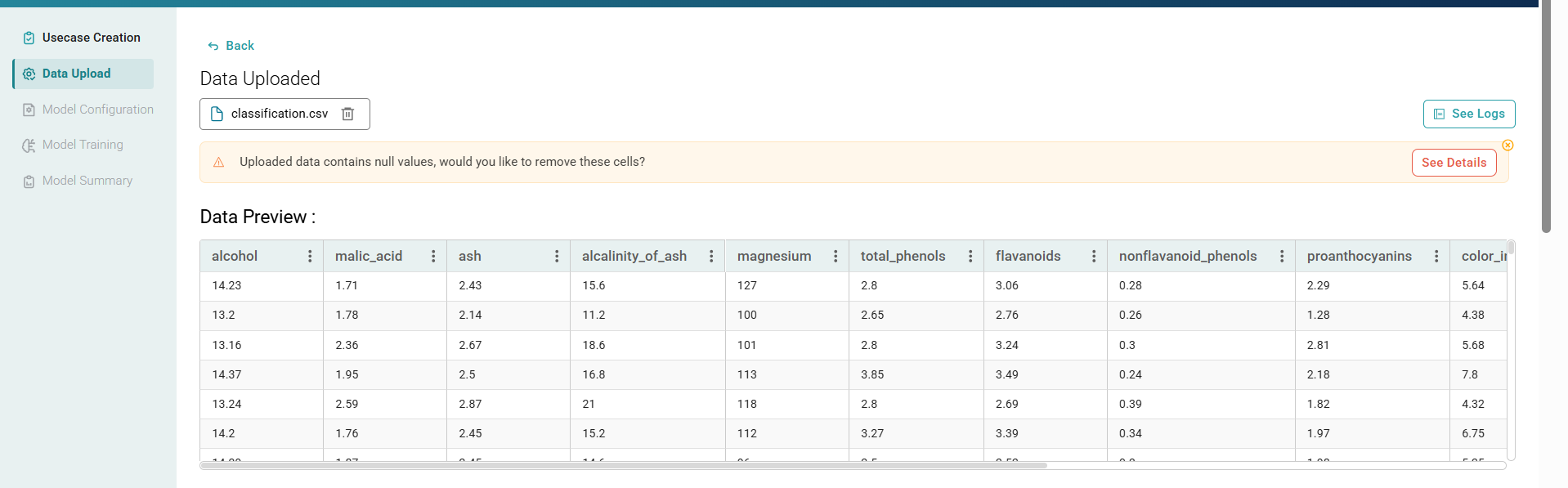1568x488 pixels.
Task: Click the Back arrow icon
Action: coord(213,47)
